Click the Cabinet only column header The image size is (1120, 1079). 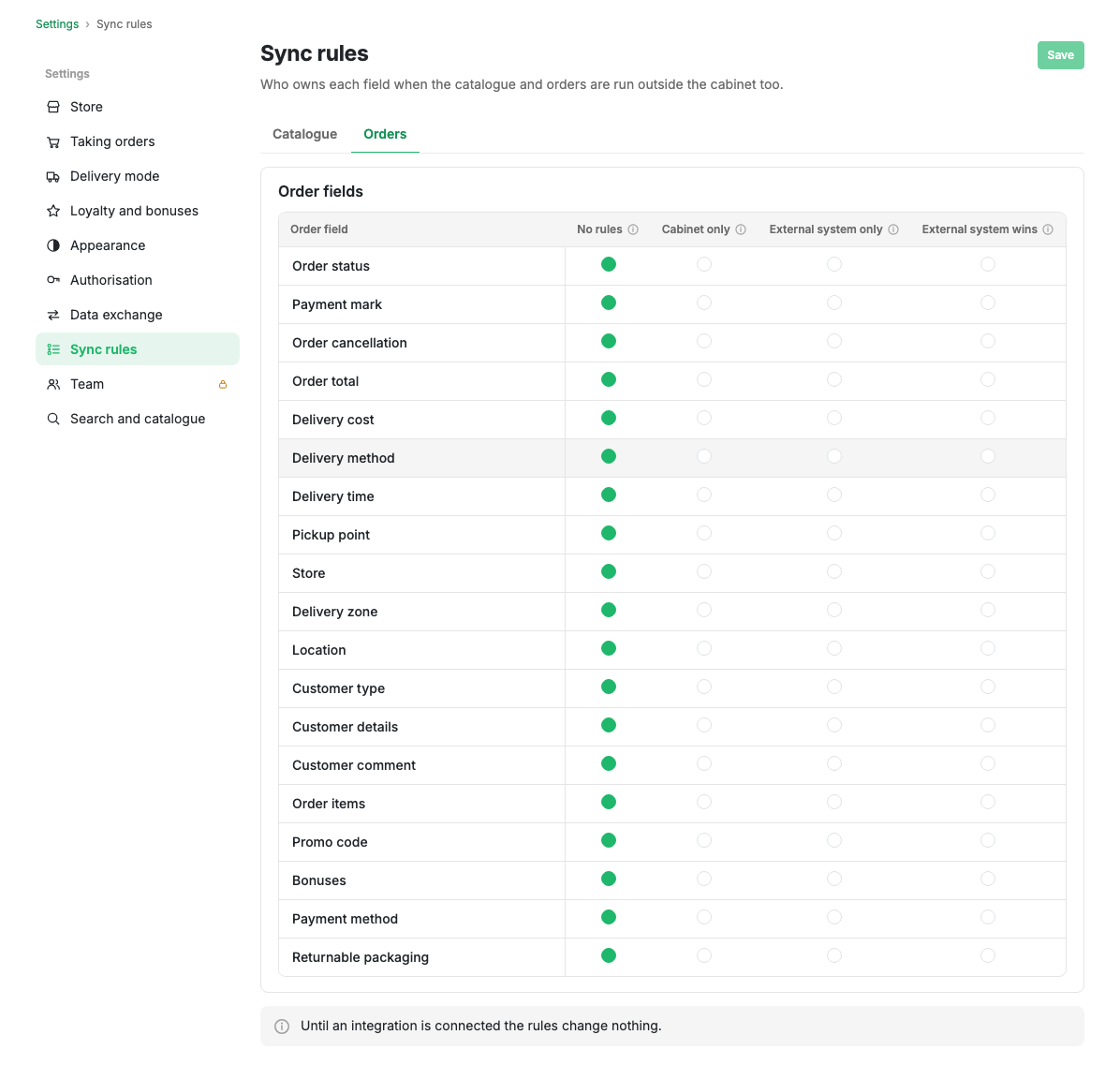point(696,229)
